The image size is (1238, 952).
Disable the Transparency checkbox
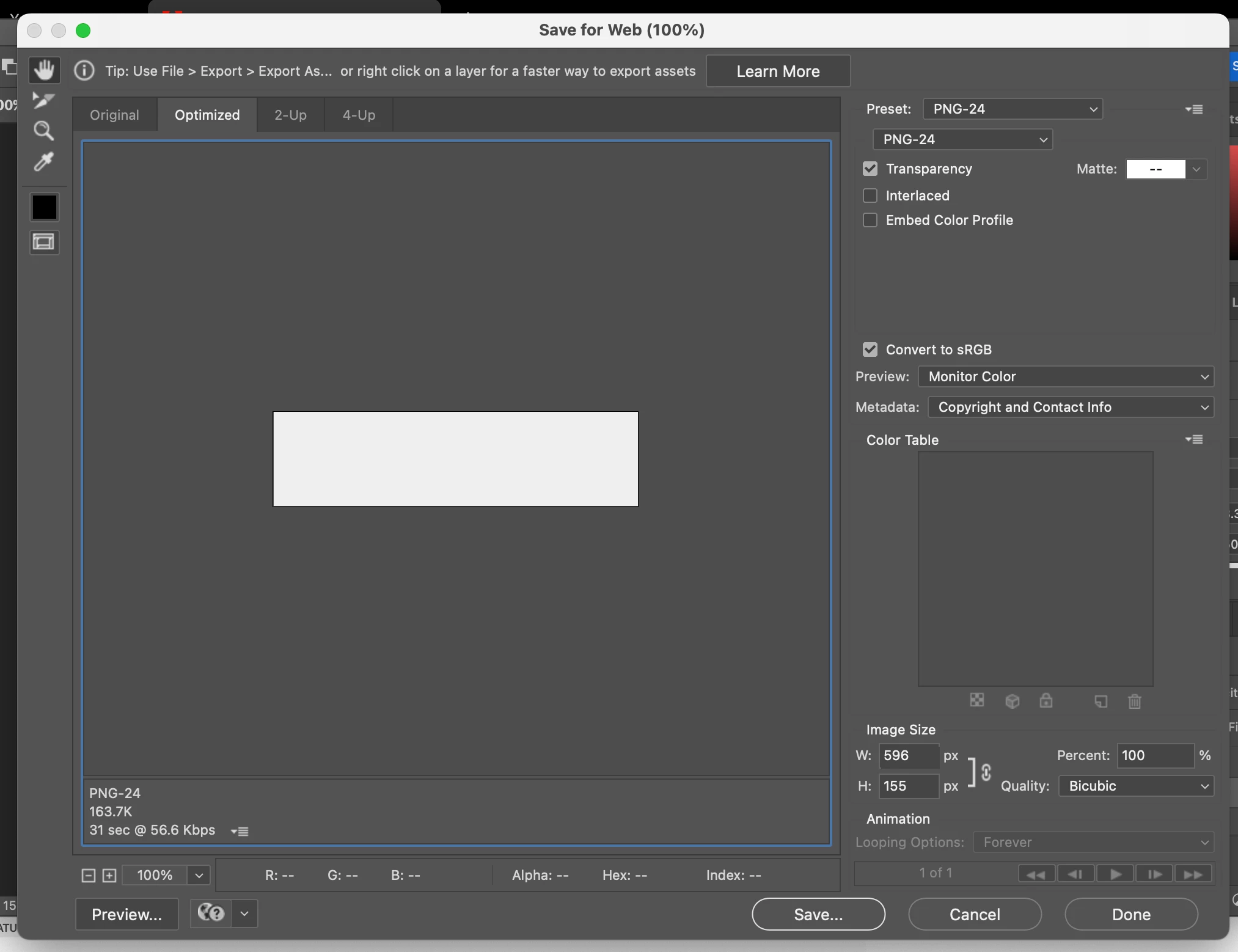[x=870, y=169]
